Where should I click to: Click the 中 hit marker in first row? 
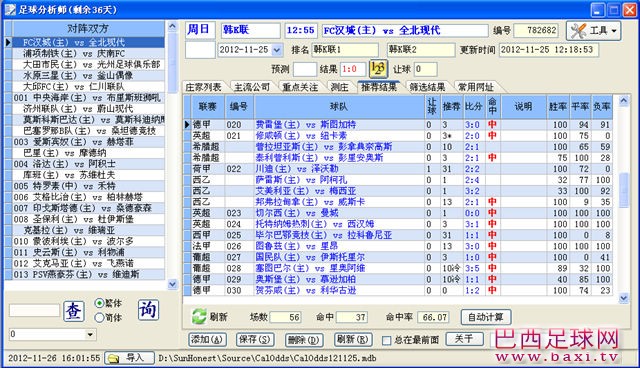coord(492,124)
